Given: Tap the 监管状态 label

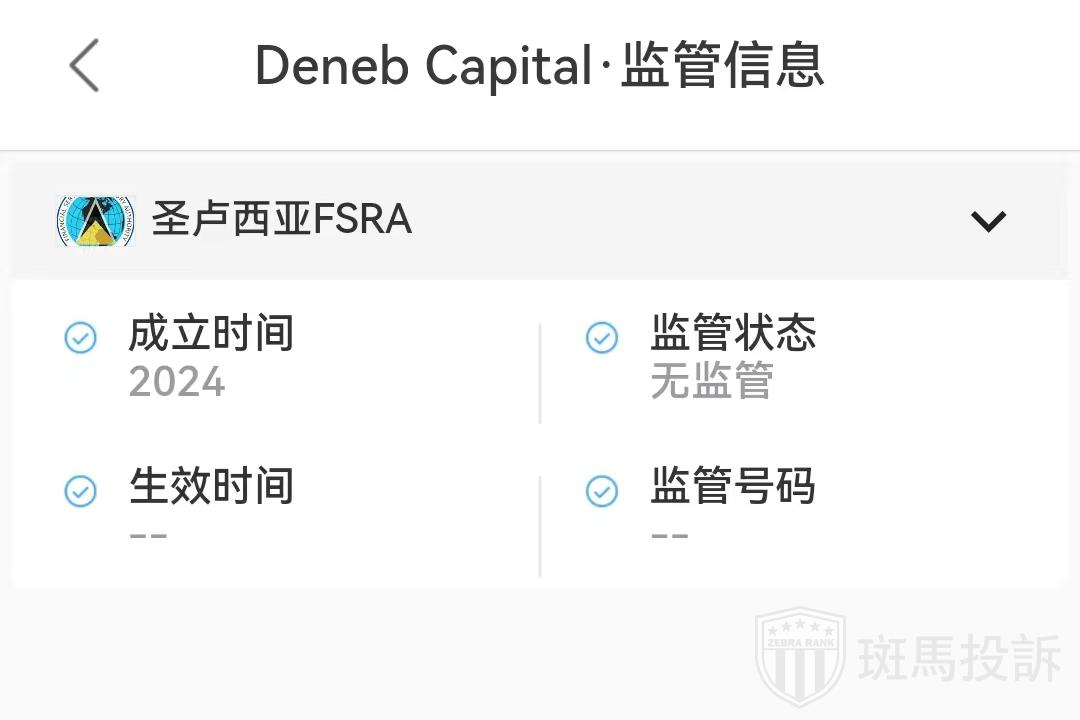Looking at the screenshot, I should [x=733, y=333].
